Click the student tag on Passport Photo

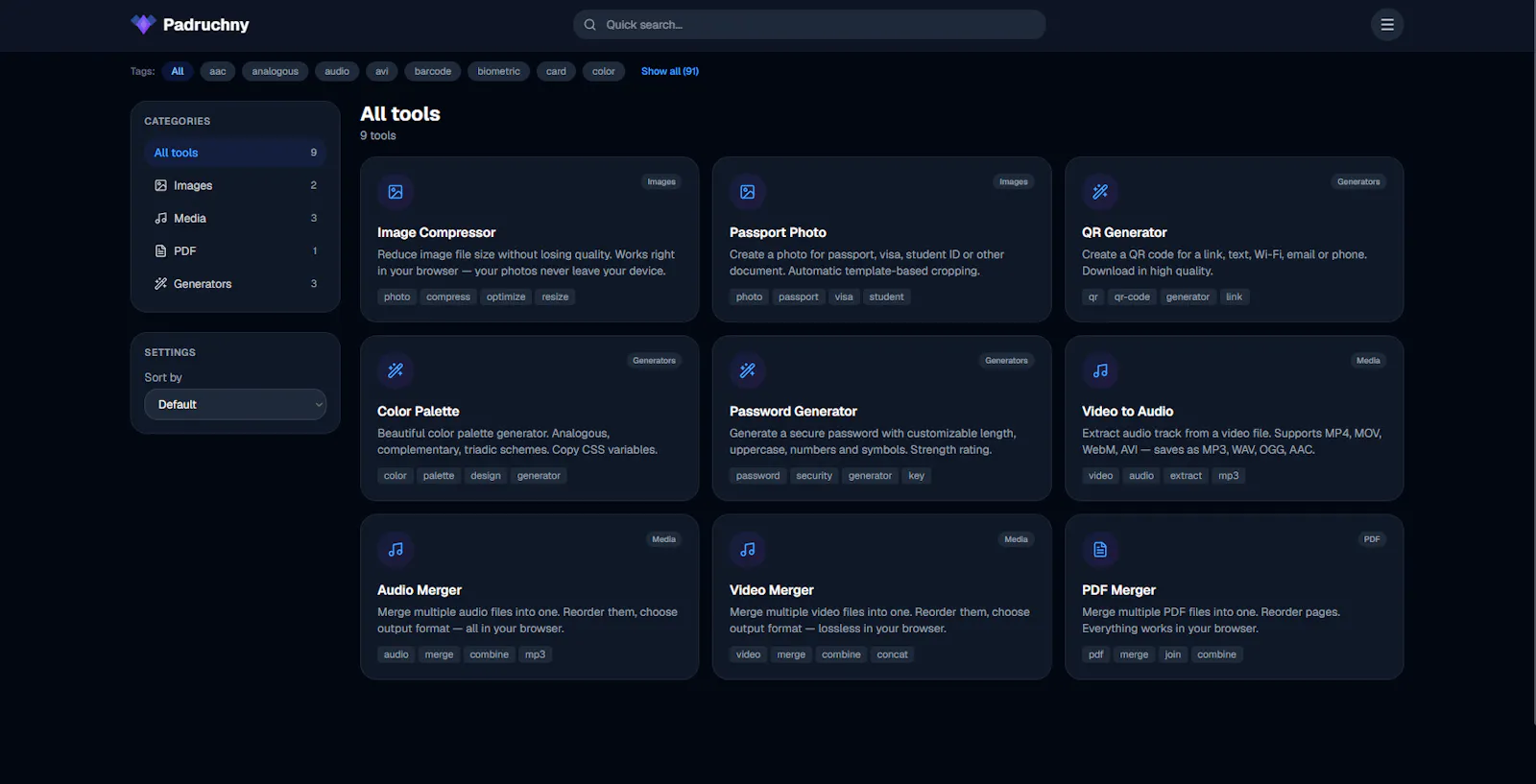tap(886, 297)
